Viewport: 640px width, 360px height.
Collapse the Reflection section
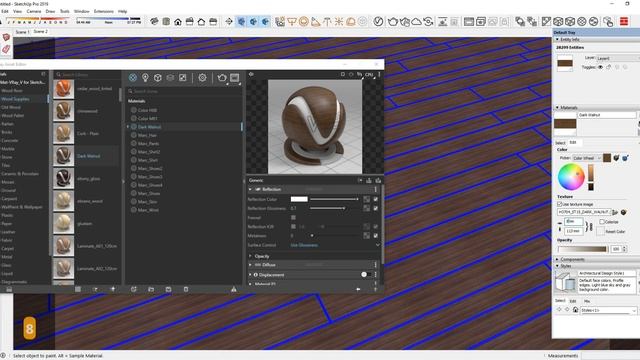[250, 189]
